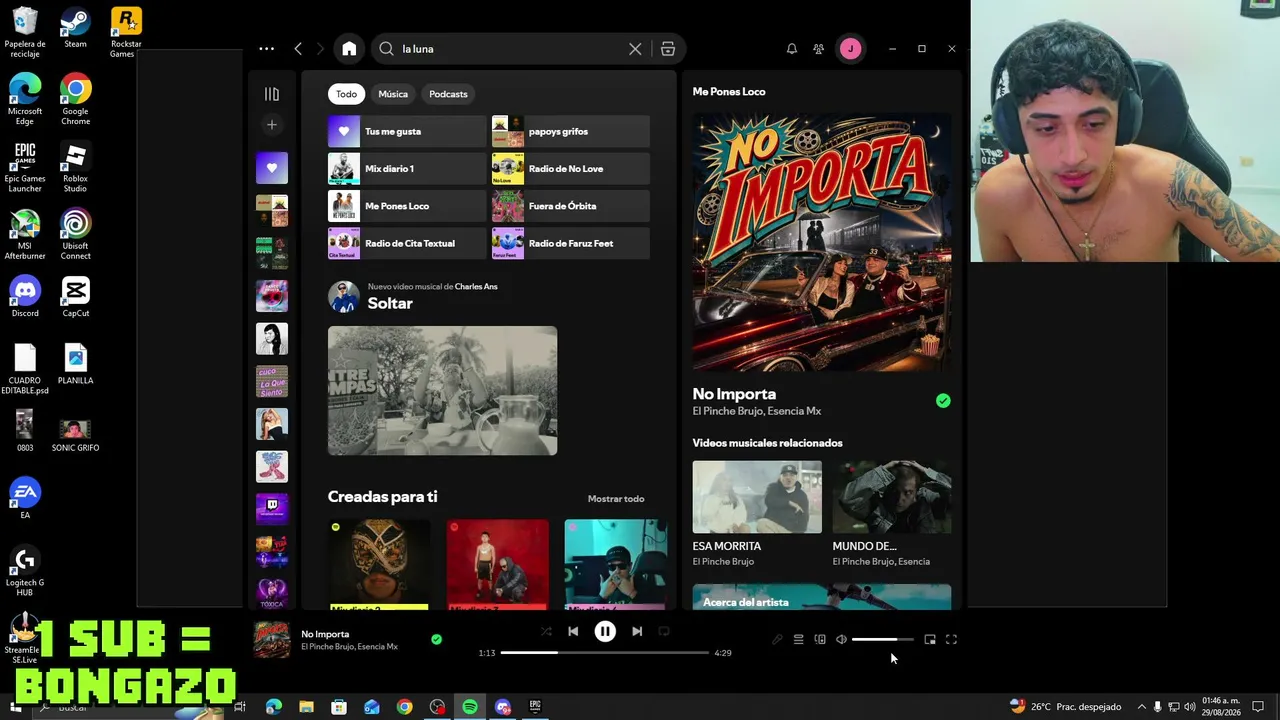The image size is (1280, 720).
Task: Open the 'Charles Ans' artist link
Action: 476,287
